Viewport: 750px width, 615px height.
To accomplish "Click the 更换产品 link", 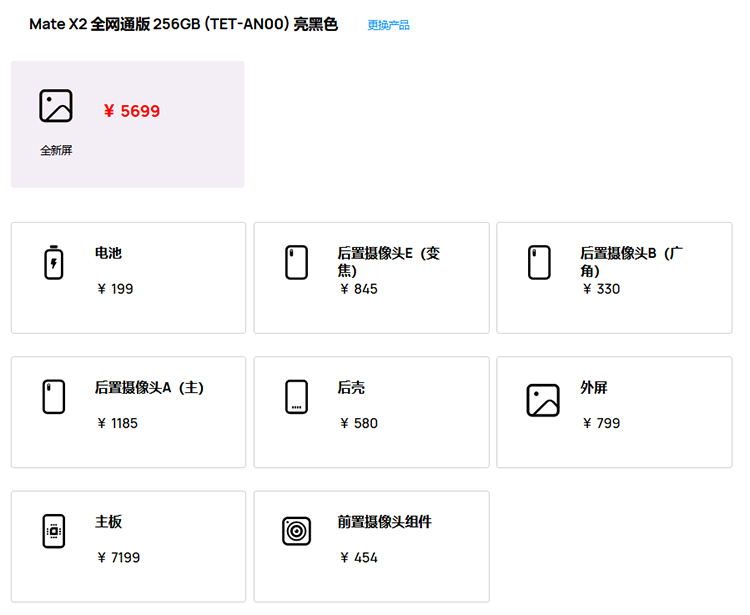I will pyautogui.click(x=388, y=25).
